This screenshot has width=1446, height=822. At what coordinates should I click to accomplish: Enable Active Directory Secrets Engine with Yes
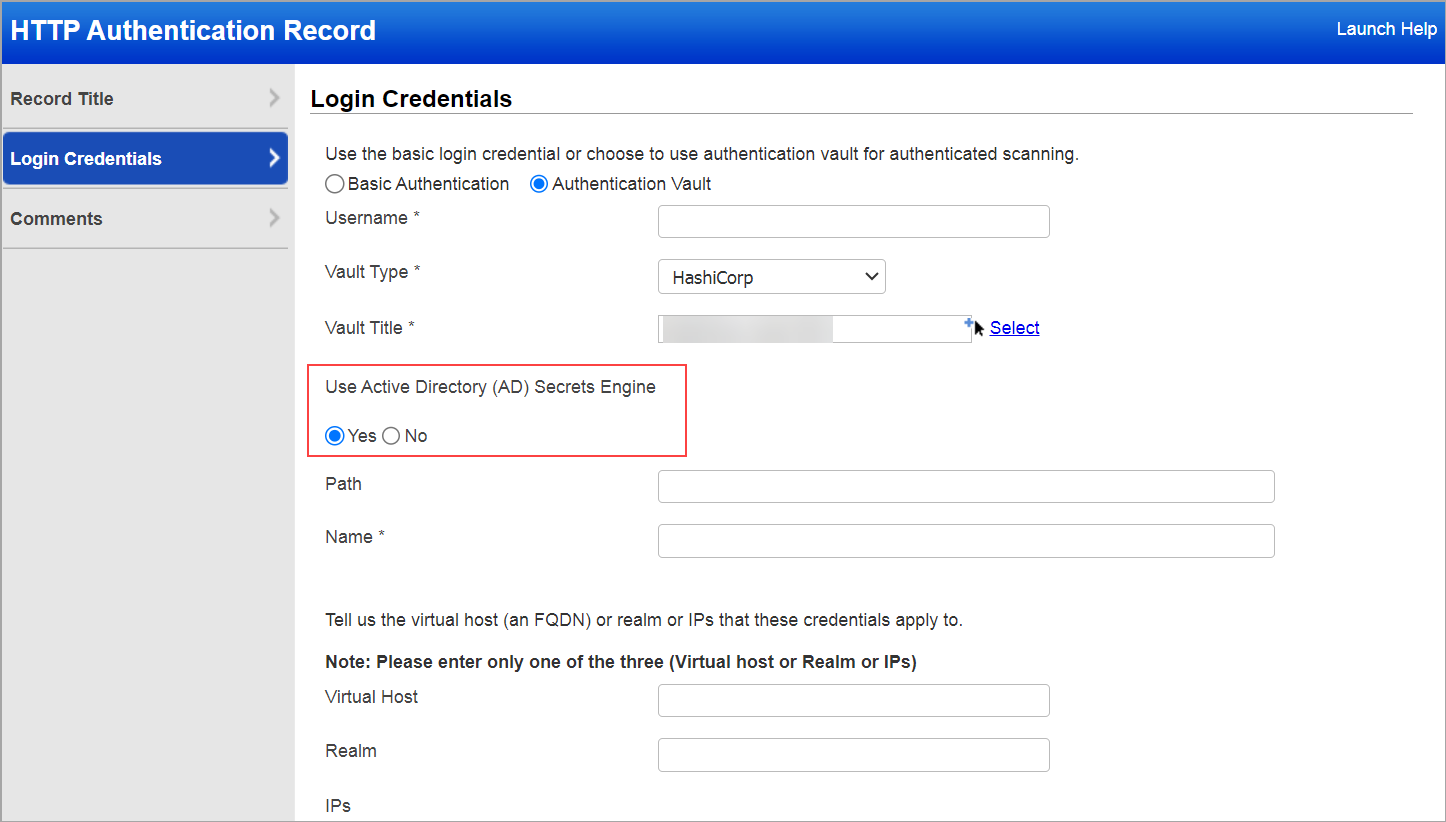pyautogui.click(x=334, y=435)
